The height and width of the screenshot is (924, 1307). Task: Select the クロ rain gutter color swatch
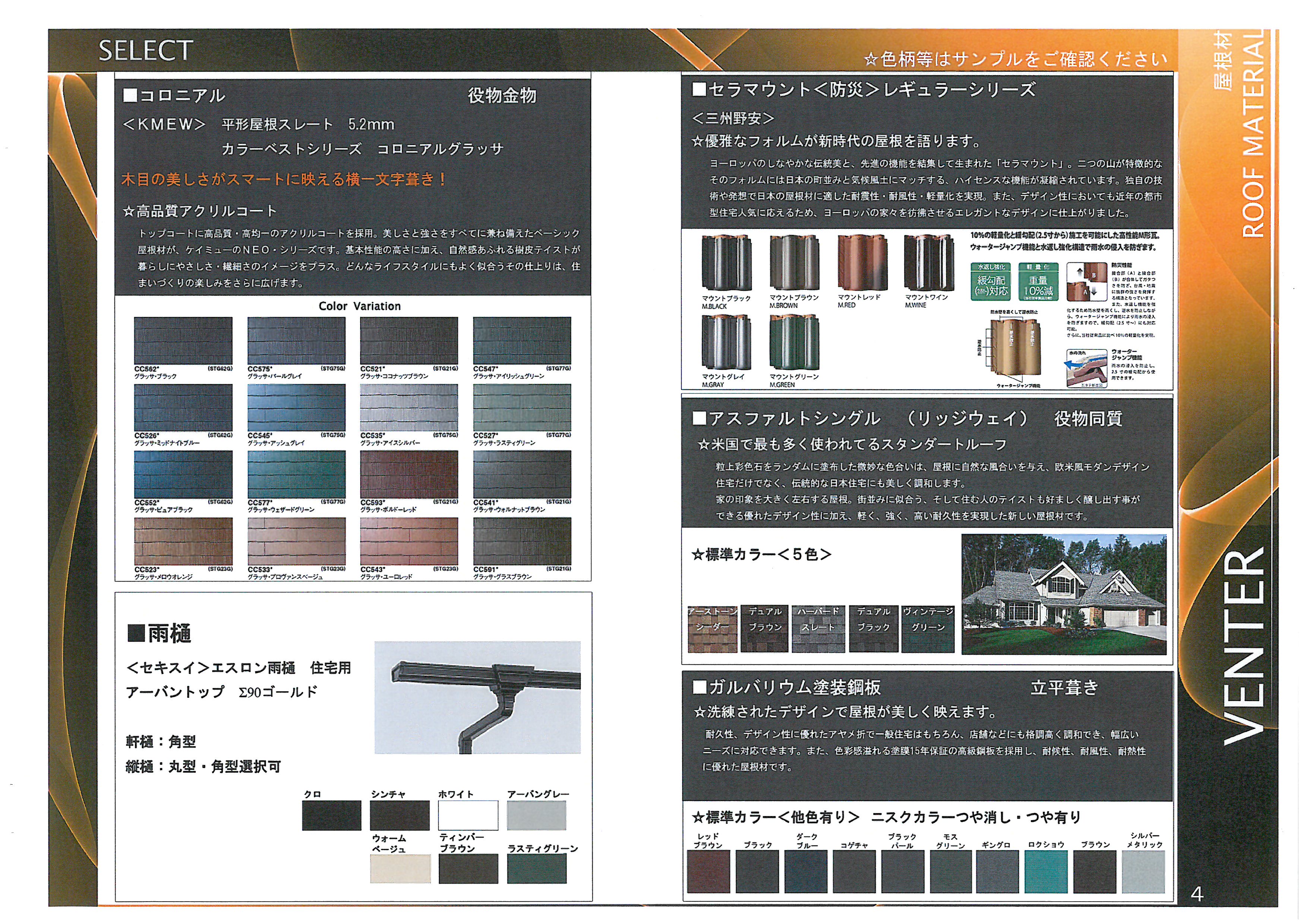pyautogui.click(x=331, y=815)
